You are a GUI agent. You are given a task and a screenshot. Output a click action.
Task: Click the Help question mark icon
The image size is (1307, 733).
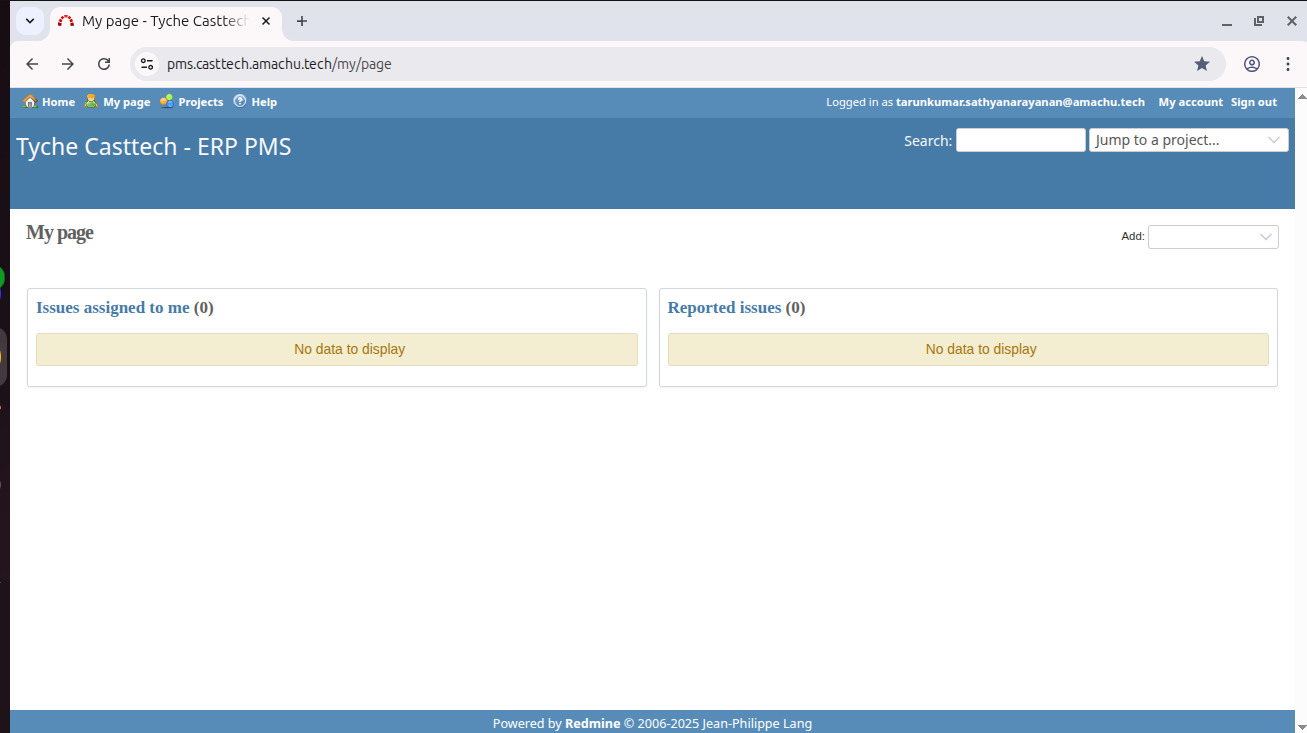(x=240, y=101)
